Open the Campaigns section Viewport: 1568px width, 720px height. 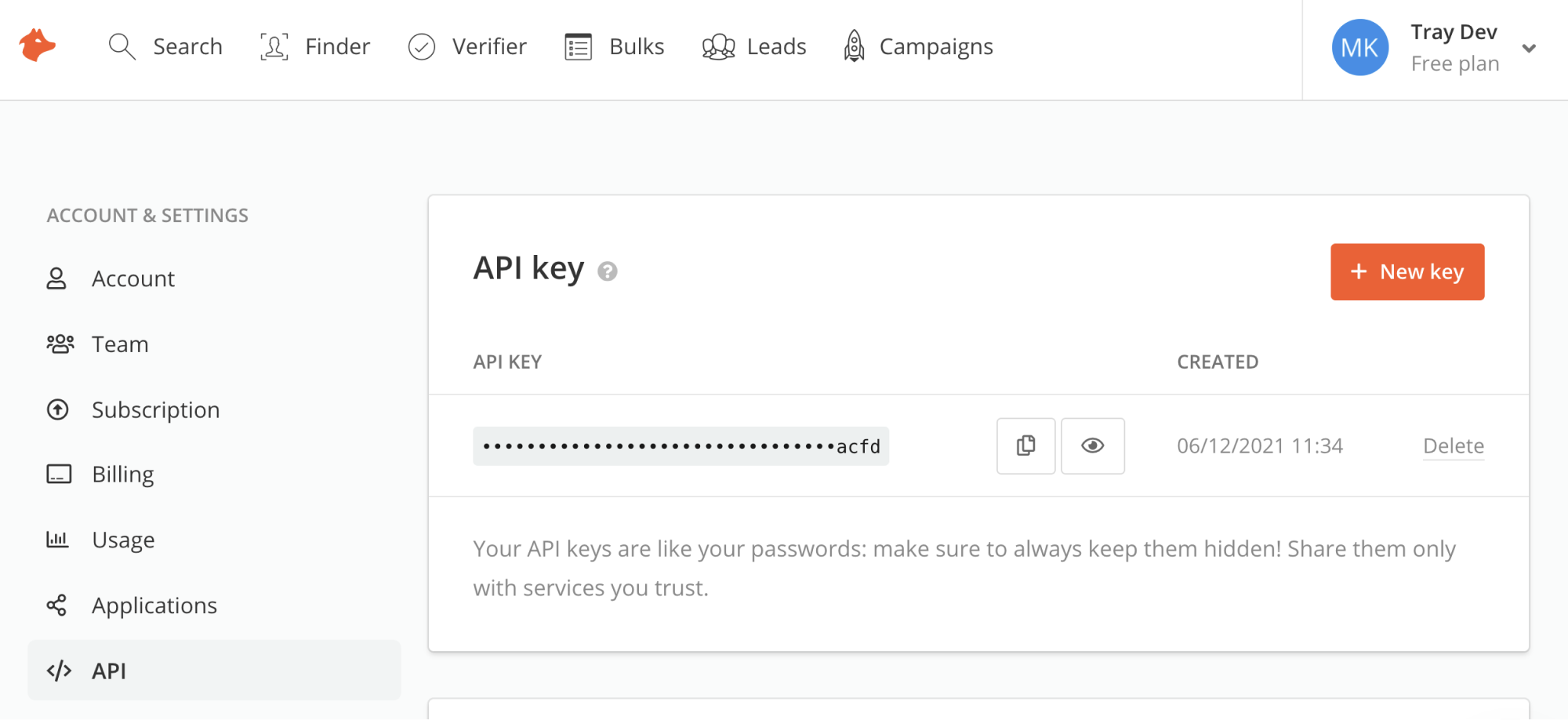point(916,46)
